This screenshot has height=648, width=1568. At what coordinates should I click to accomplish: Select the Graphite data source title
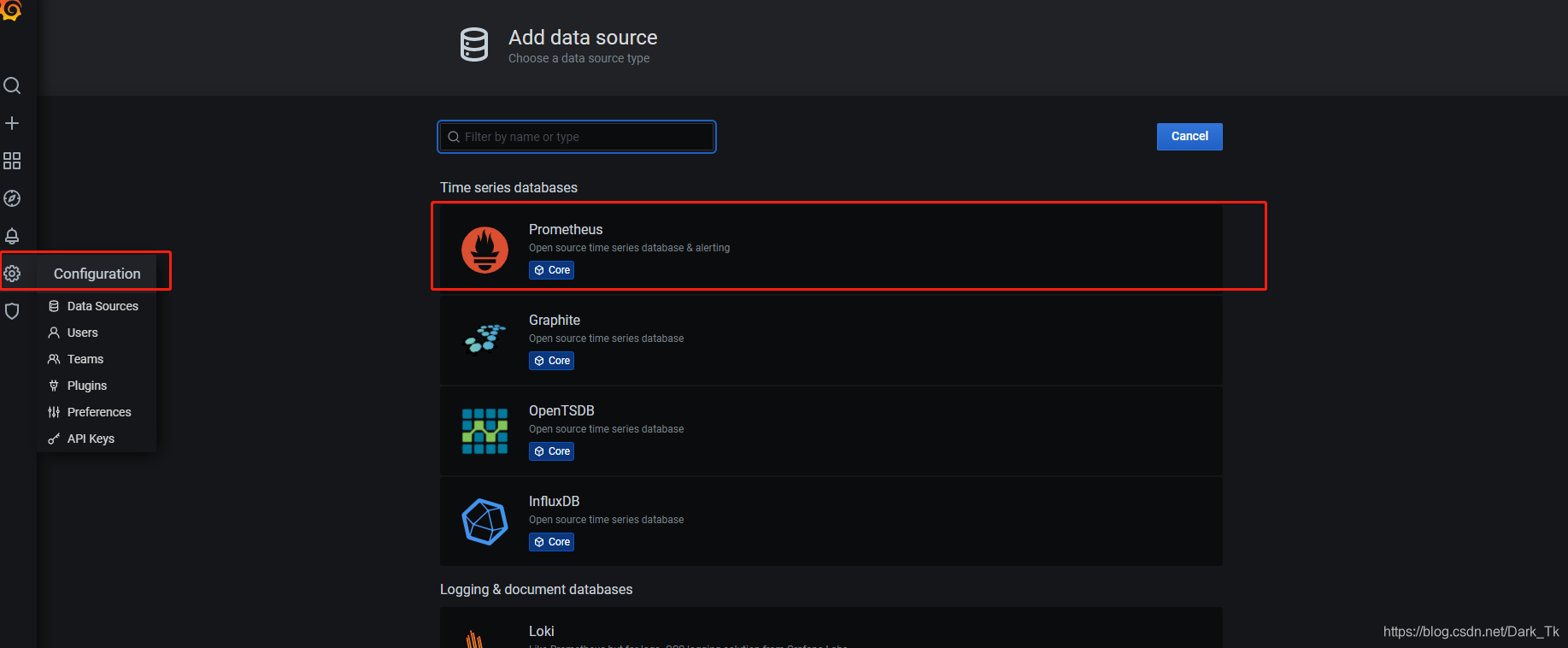555,320
